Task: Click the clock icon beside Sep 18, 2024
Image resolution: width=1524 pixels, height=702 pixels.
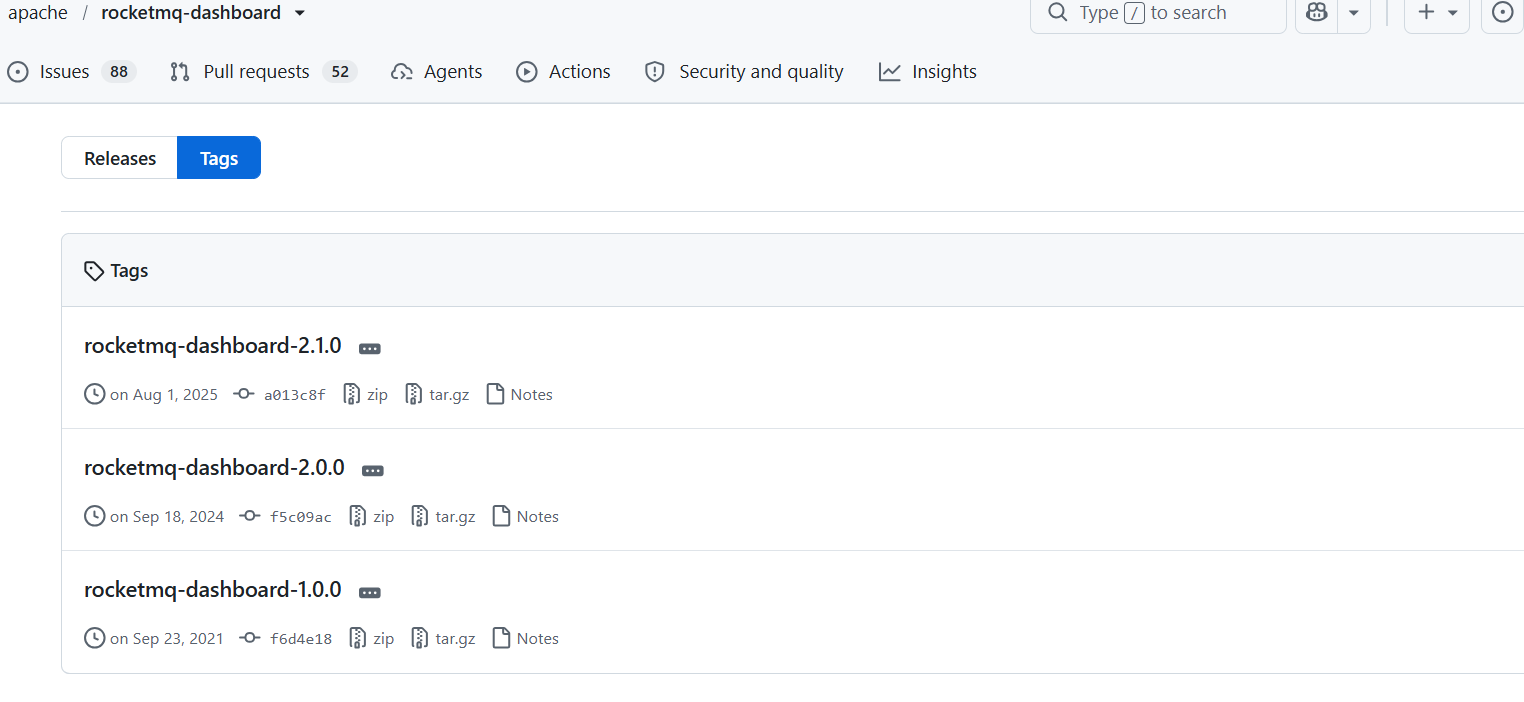Action: tap(95, 516)
